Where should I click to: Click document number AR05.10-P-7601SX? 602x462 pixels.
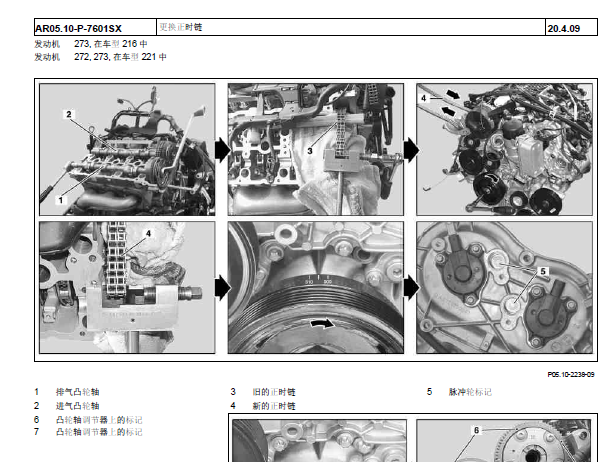(78, 28)
